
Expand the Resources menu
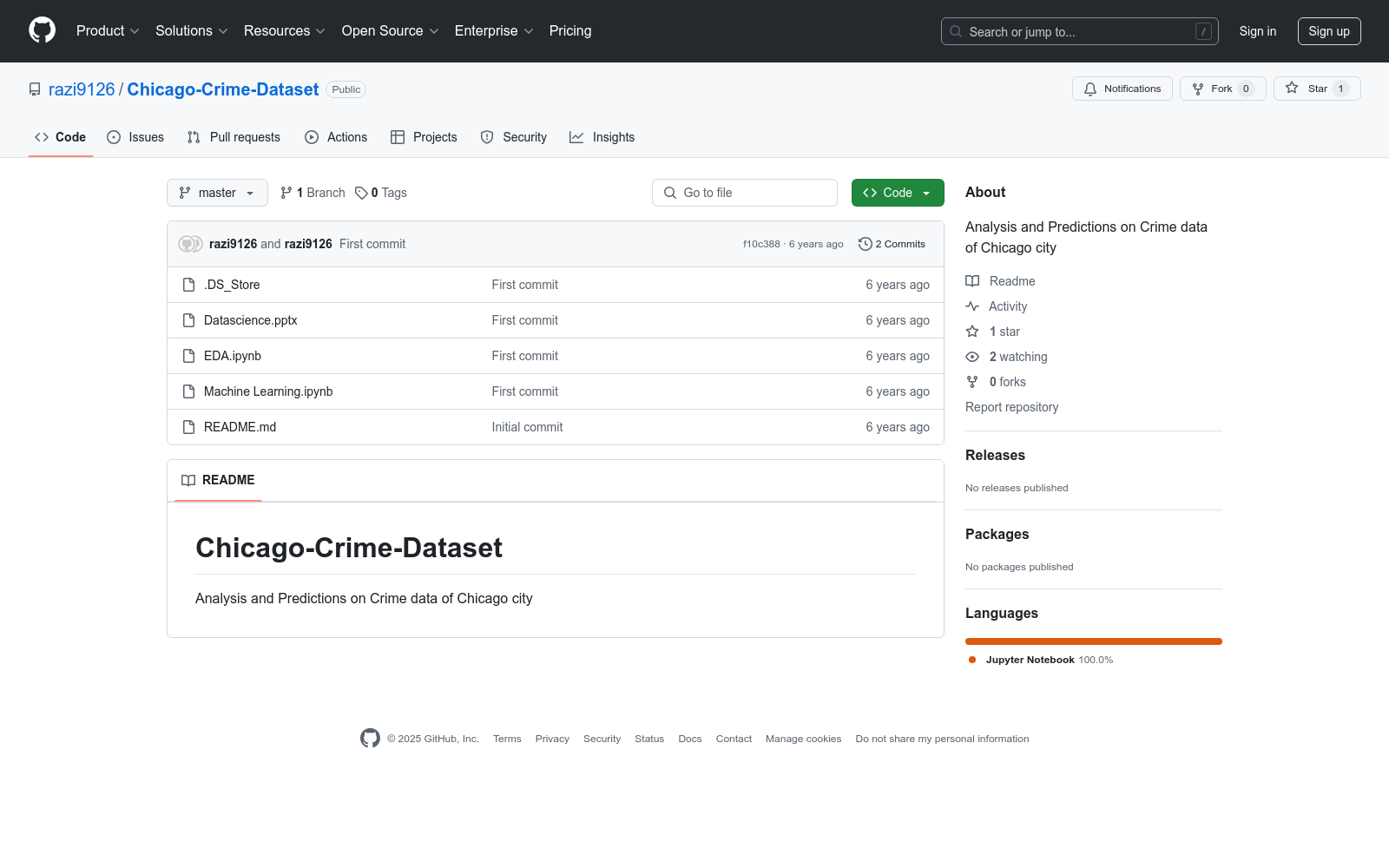[x=285, y=30]
